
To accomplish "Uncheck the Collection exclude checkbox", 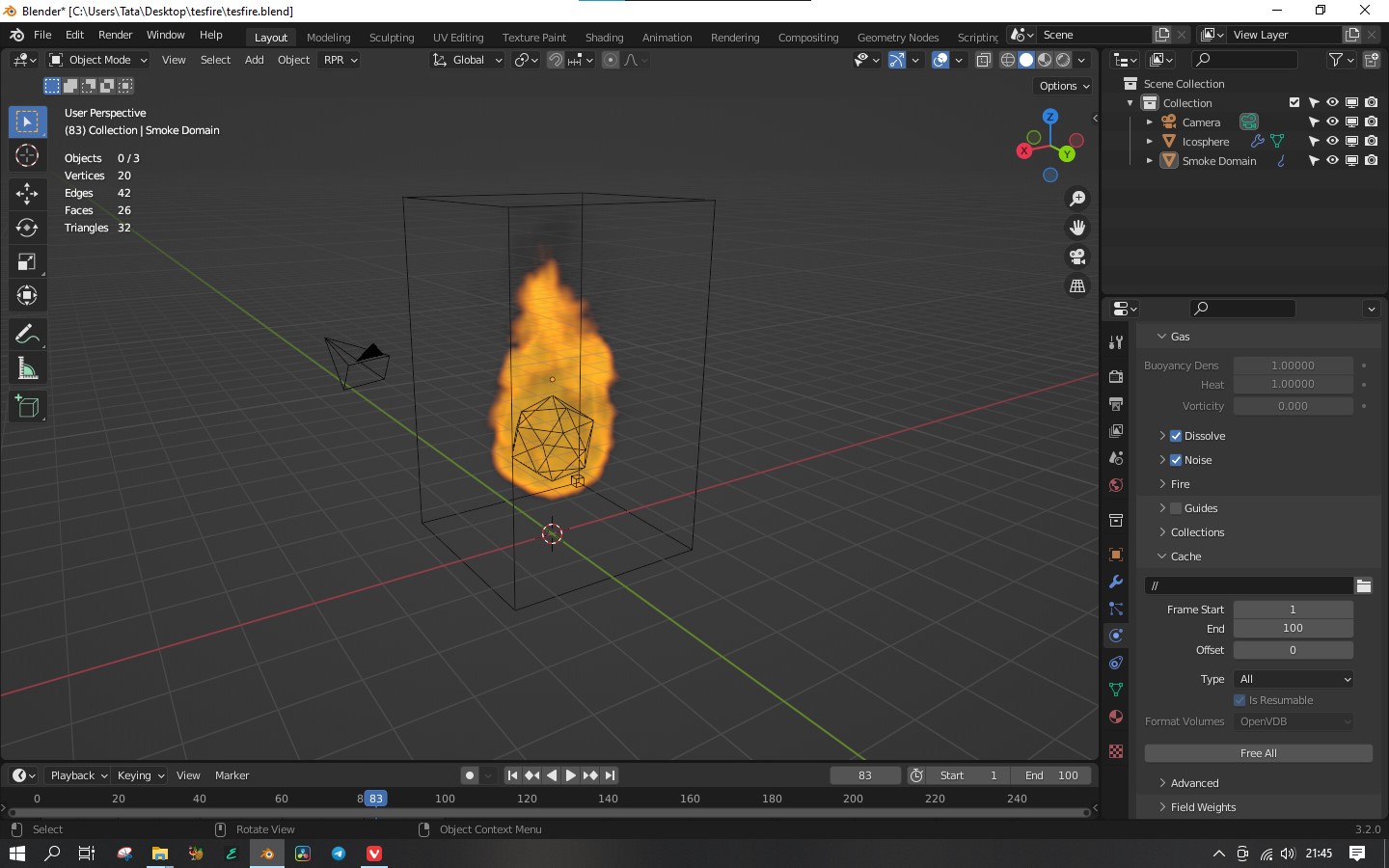I will (1294, 102).
